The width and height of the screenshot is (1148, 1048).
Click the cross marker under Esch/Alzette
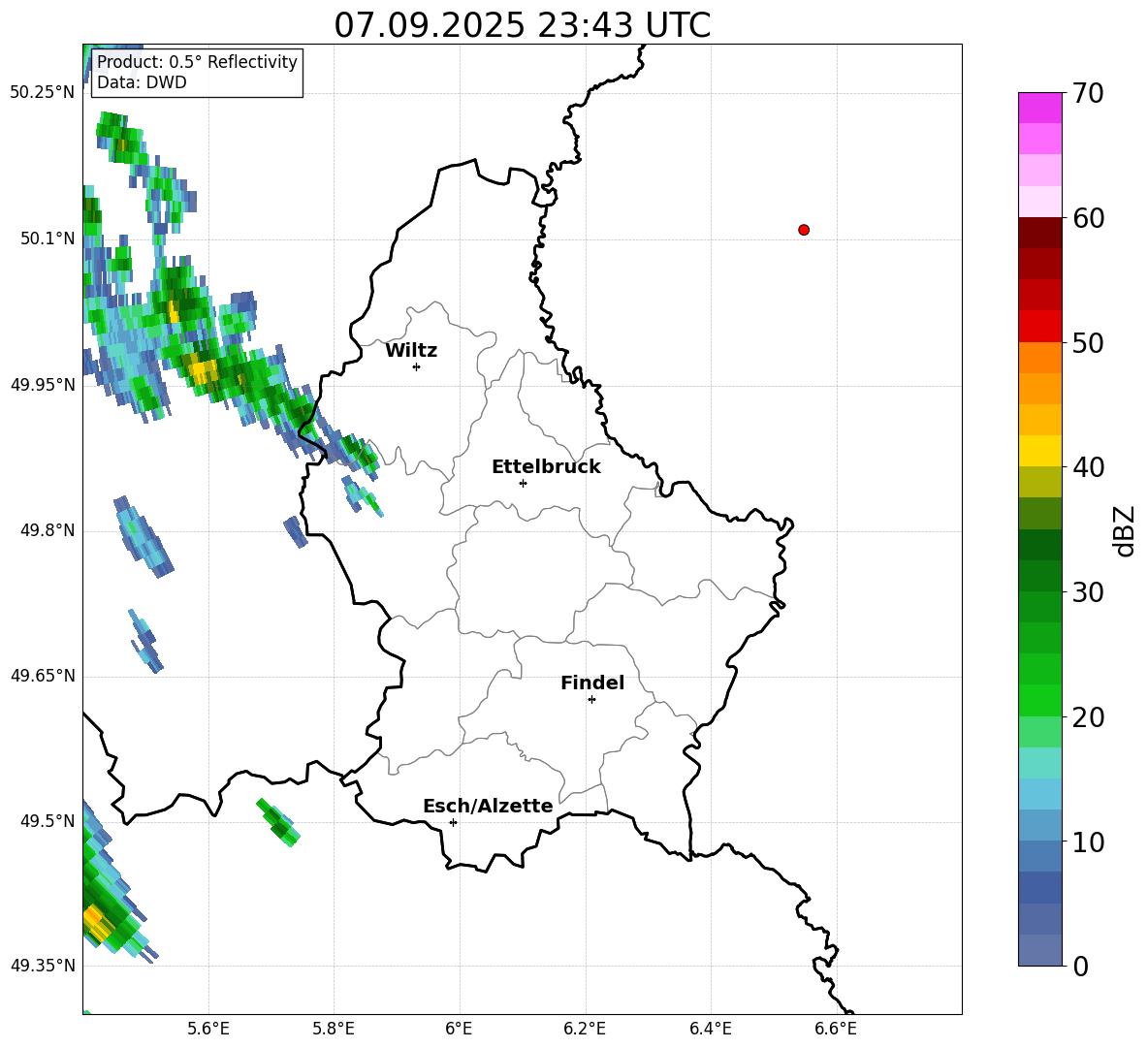tap(453, 822)
